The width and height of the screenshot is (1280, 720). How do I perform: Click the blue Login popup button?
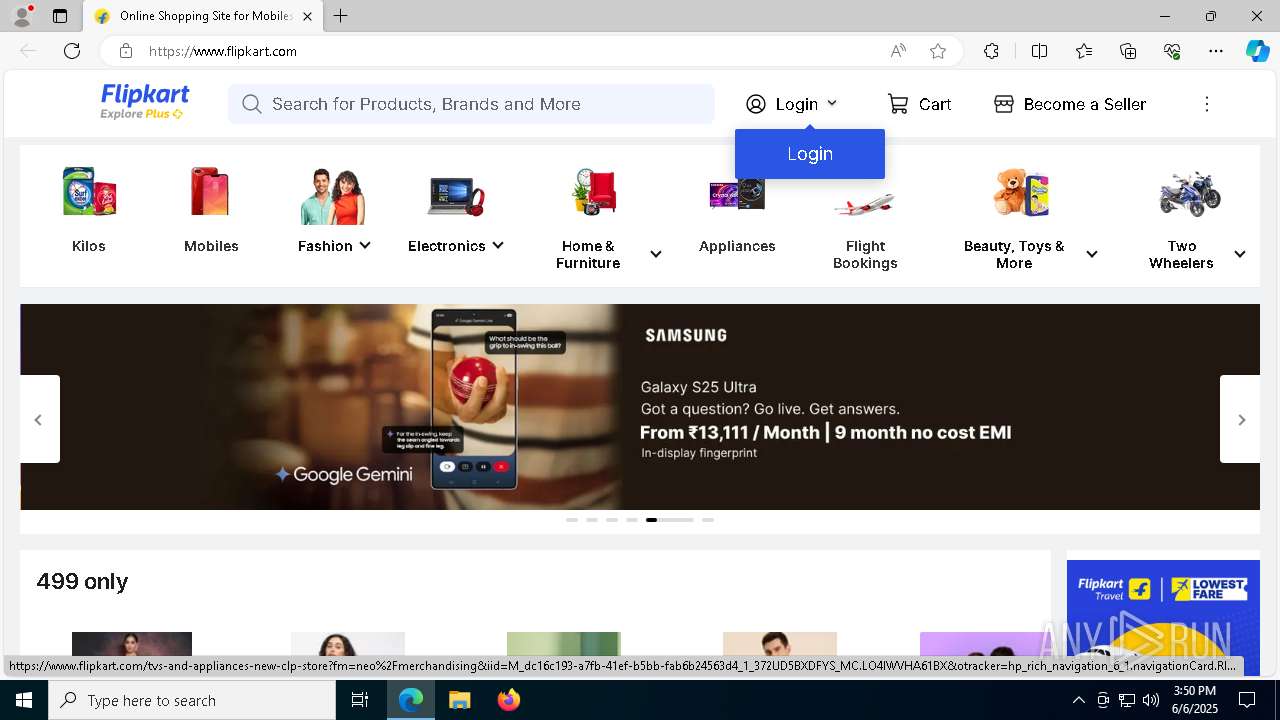810,154
